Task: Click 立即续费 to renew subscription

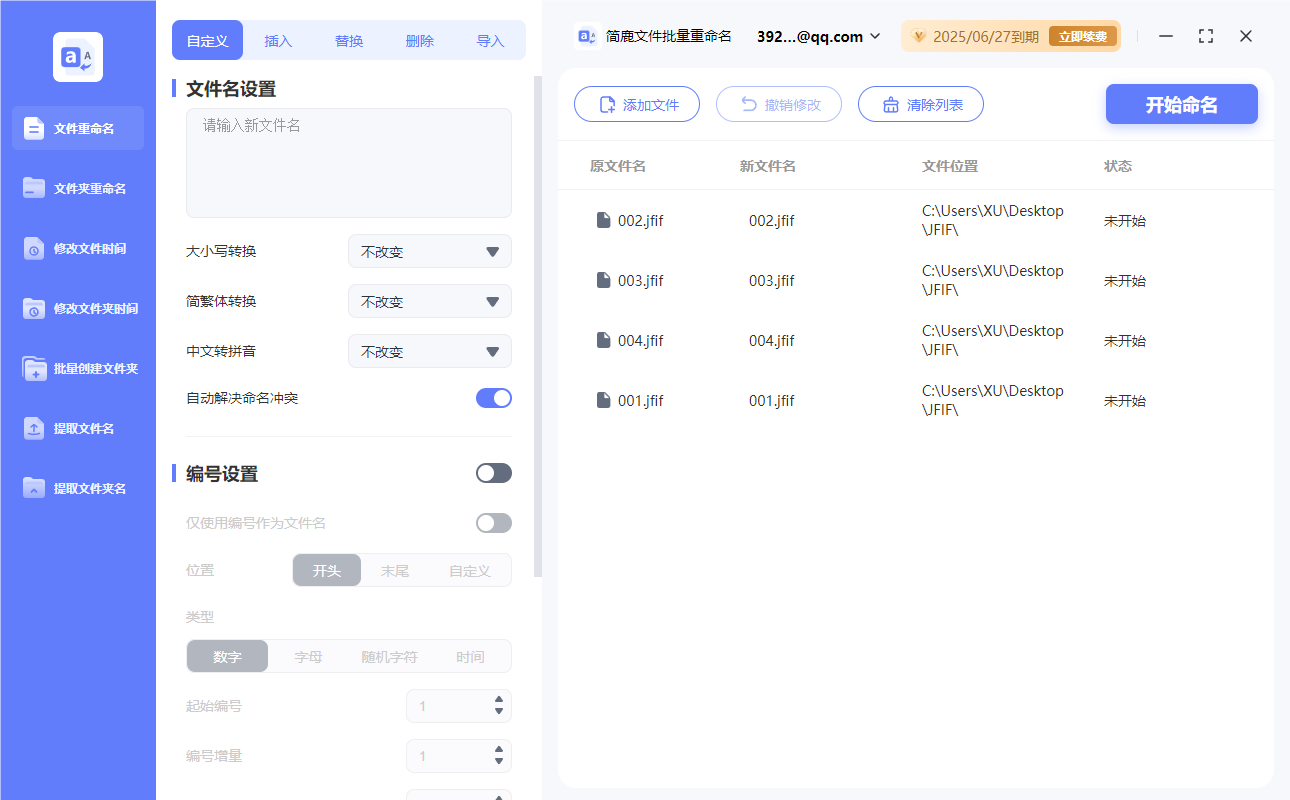Action: pyautogui.click(x=1083, y=36)
